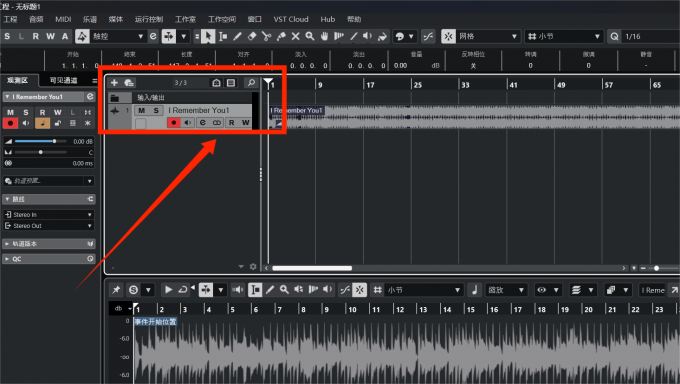Open Stereo In input routing dropdown
This screenshot has height=384, width=680.
tap(49, 214)
